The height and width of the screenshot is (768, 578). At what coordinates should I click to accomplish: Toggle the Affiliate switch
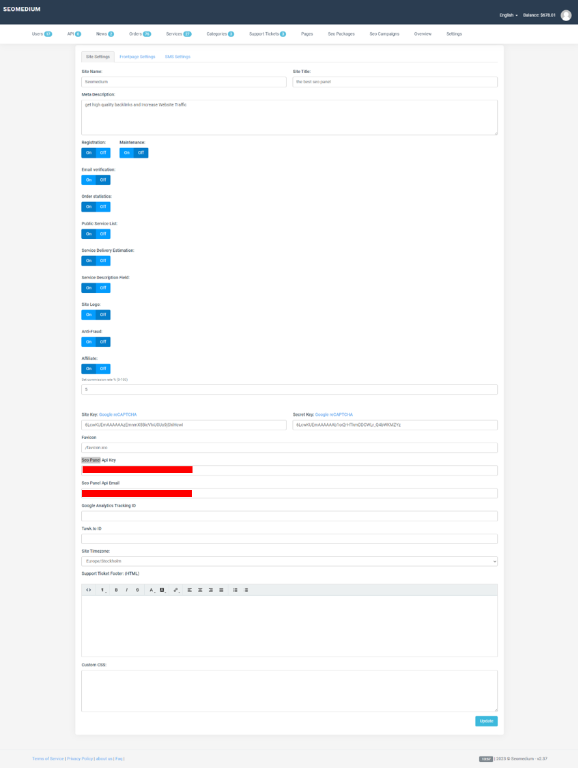coord(96,369)
